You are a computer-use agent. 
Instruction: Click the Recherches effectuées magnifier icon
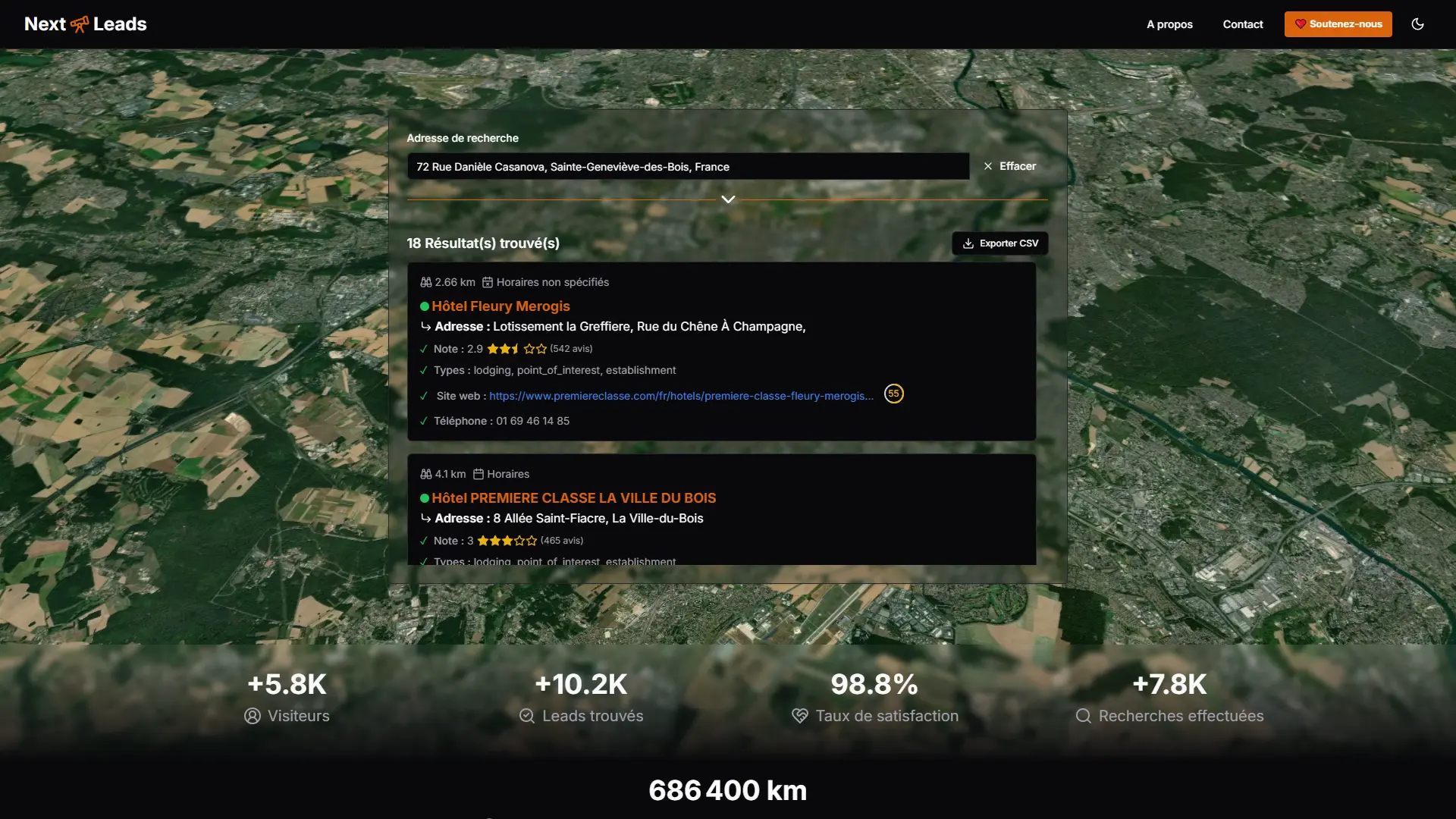(x=1083, y=716)
